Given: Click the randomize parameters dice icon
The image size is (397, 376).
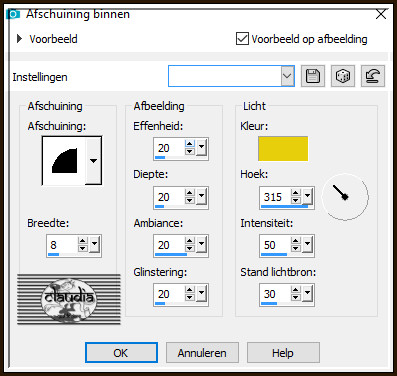Looking at the screenshot, I should (x=343, y=76).
